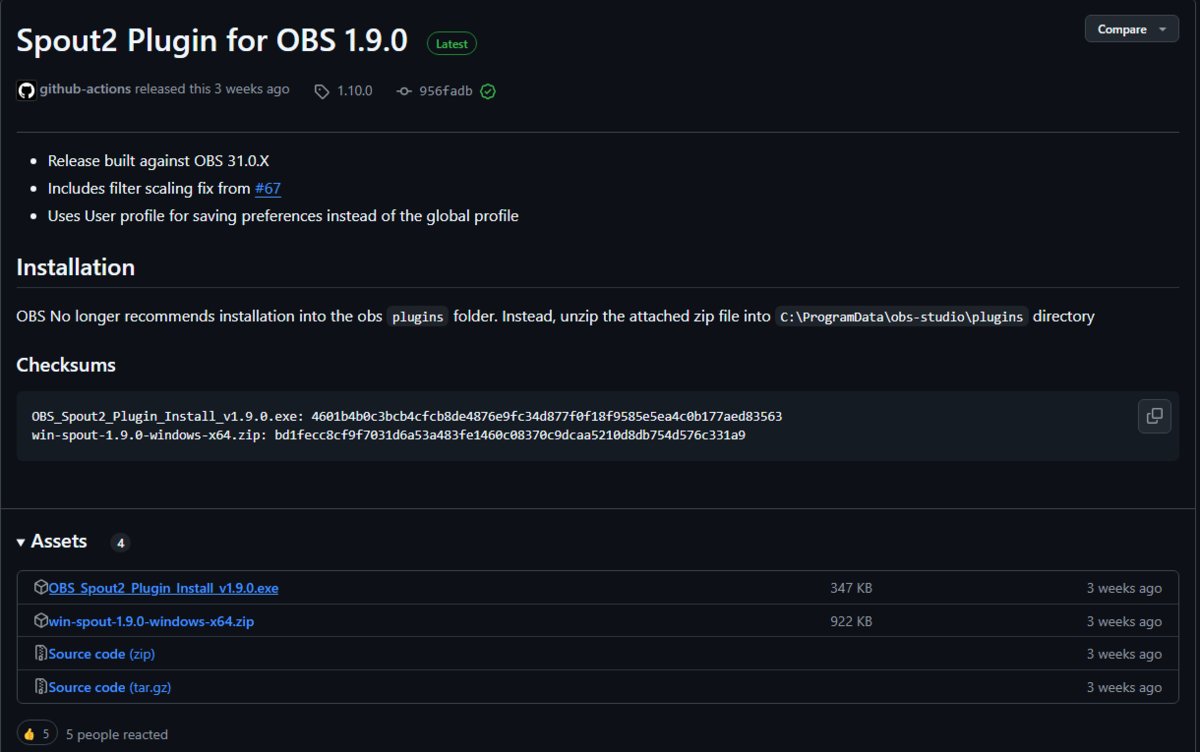The width and height of the screenshot is (1200, 752).
Task: Click the Latest release badge
Action: pos(452,43)
